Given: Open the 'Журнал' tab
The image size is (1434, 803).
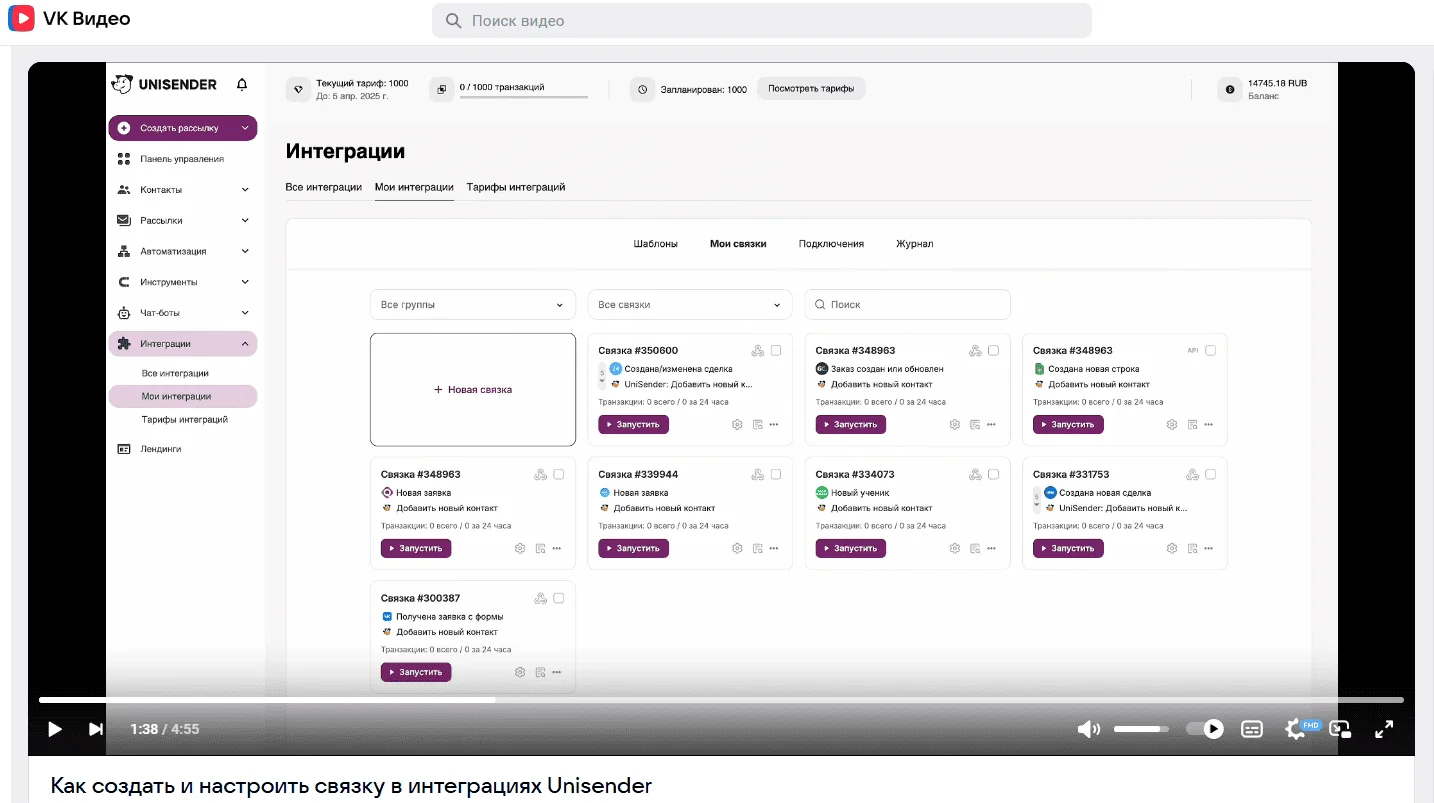Looking at the screenshot, I should tap(914, 244).
